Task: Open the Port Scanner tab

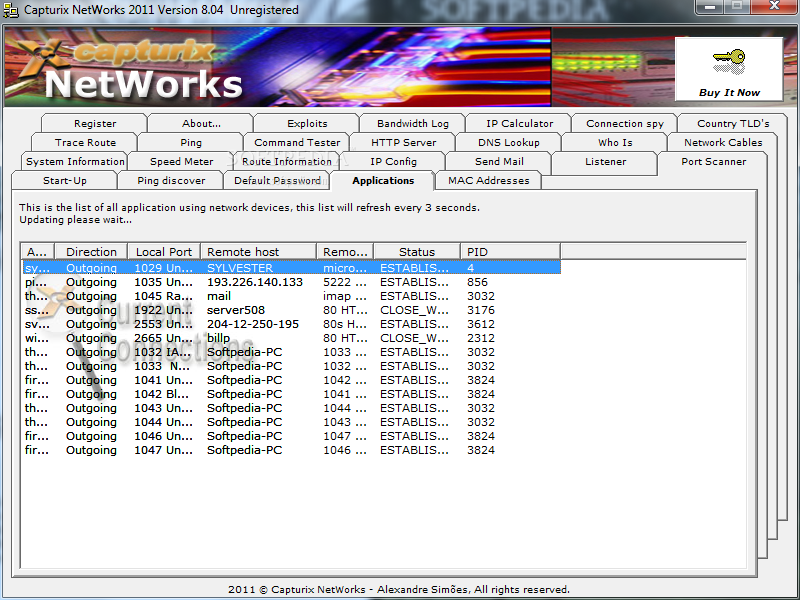Action: pos(713,161)
